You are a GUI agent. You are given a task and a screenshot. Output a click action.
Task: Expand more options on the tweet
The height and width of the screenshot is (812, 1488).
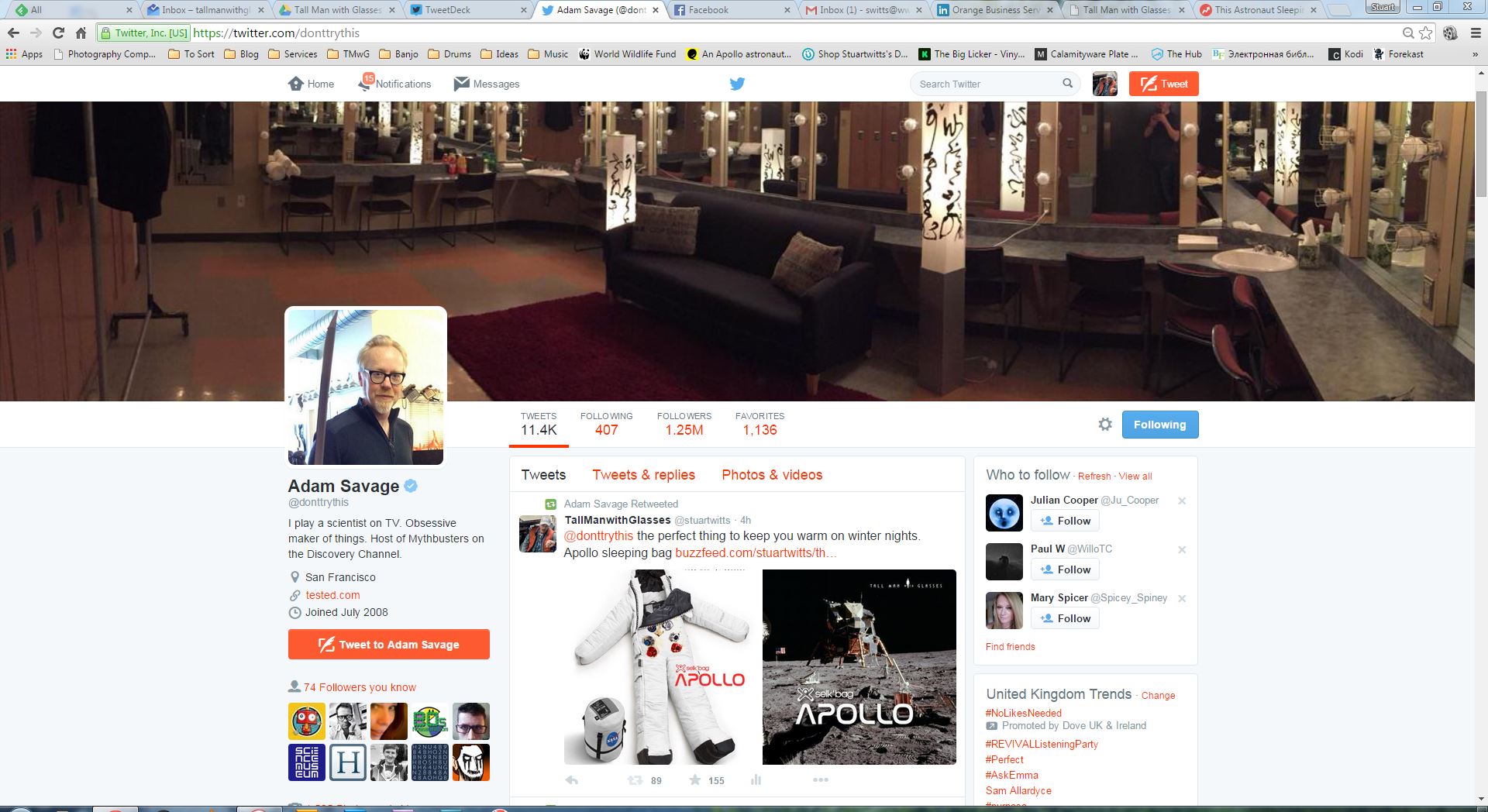tap(820, 779)
